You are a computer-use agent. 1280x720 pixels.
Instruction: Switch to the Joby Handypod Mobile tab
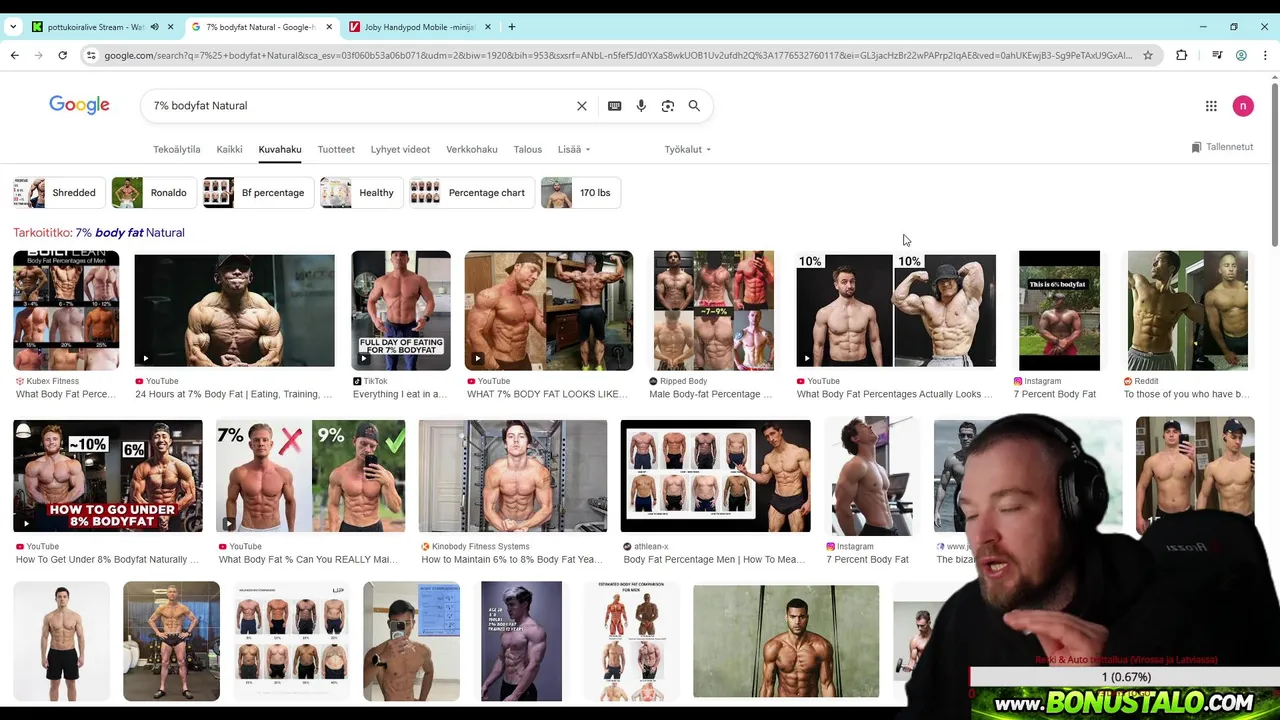(x=420, y=27)
